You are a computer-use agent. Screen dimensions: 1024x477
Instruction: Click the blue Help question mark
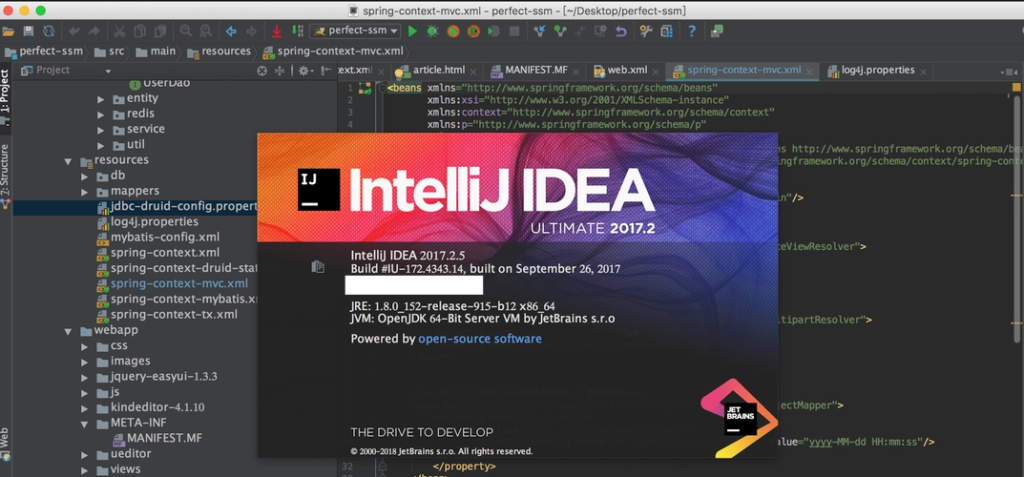(692, 31)
